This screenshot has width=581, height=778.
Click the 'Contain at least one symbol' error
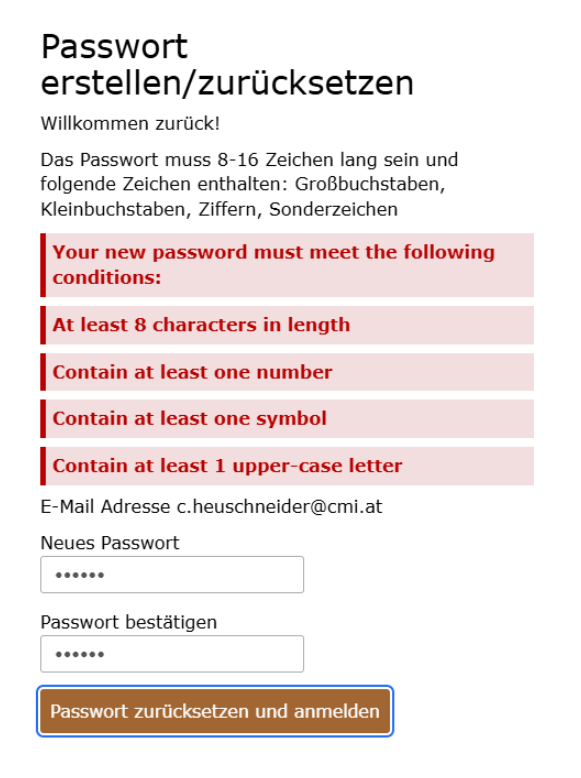287,419
